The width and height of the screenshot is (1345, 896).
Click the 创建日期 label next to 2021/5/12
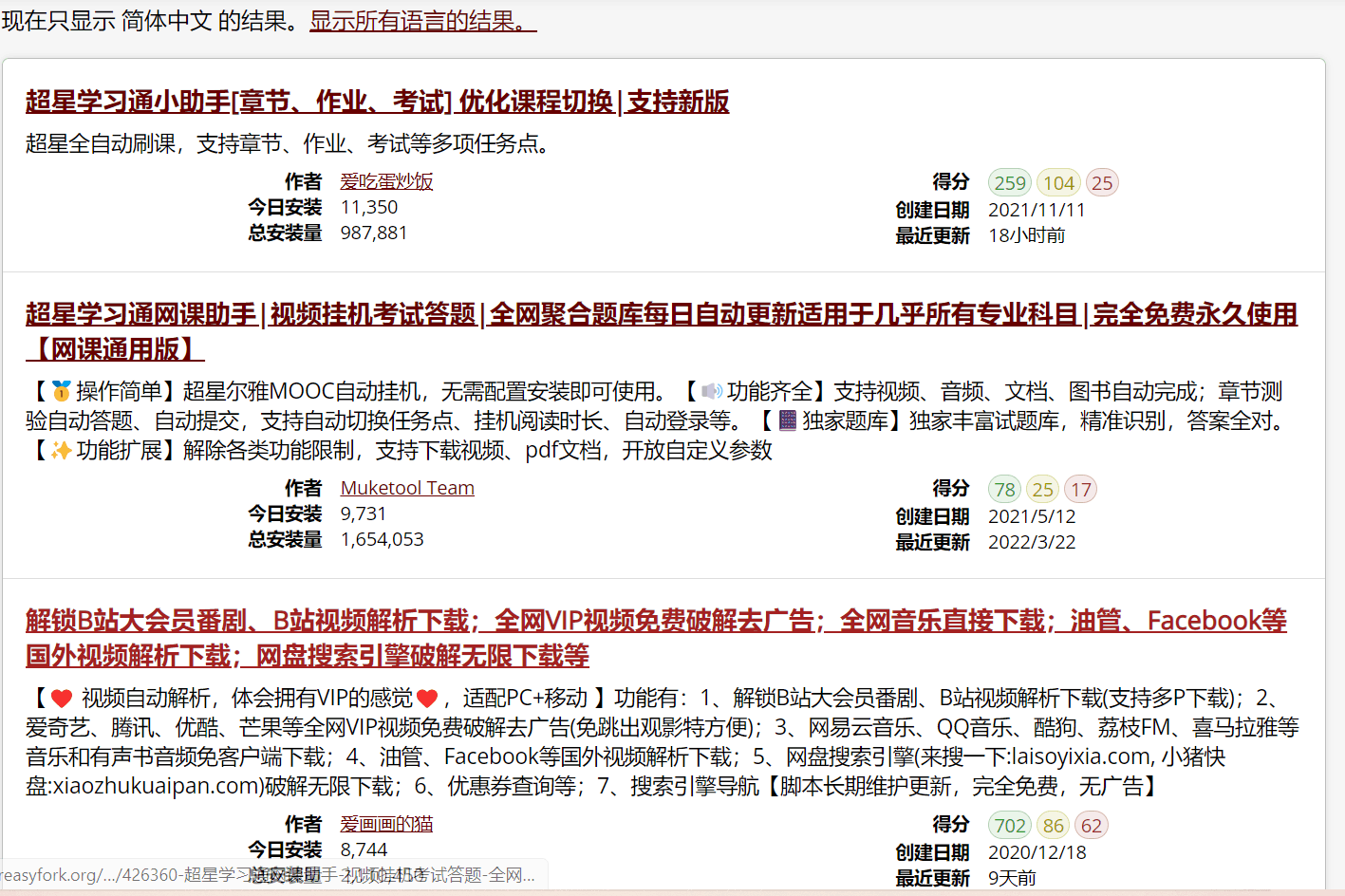(933, 516)
